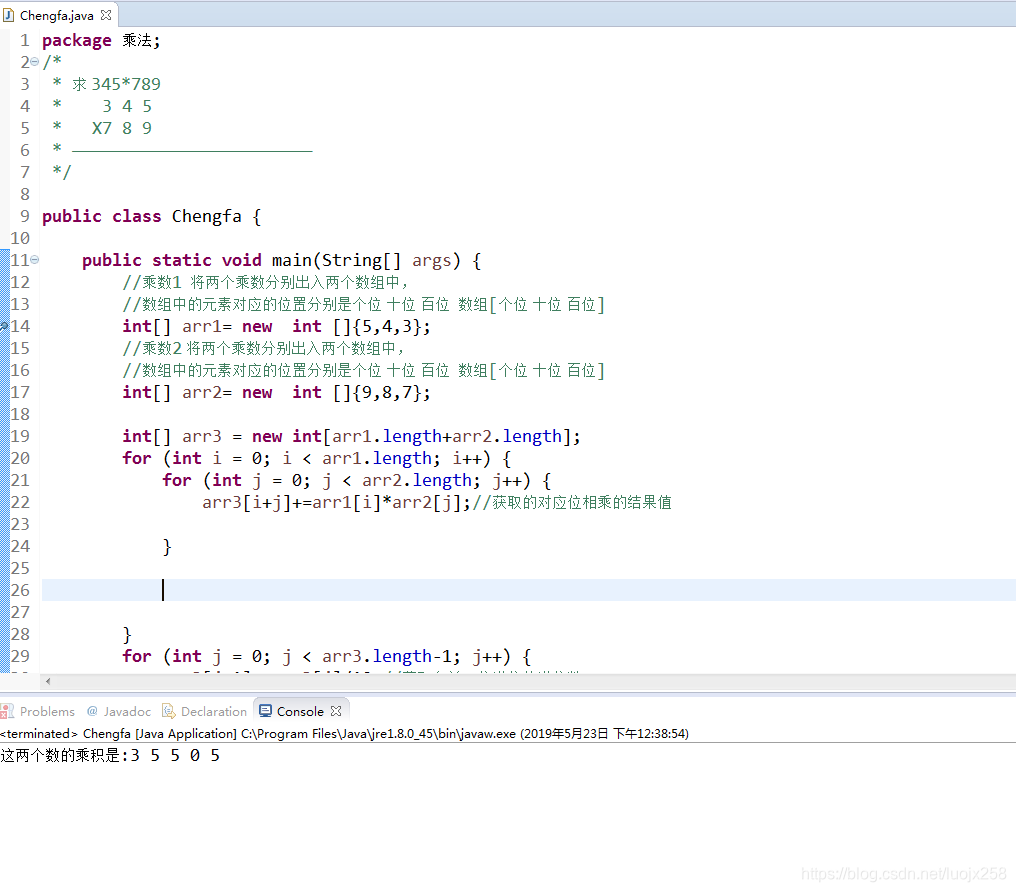The image size is (1016, 892).
Task: Click the Console monitor icon
Action: [x=265, y=711]
